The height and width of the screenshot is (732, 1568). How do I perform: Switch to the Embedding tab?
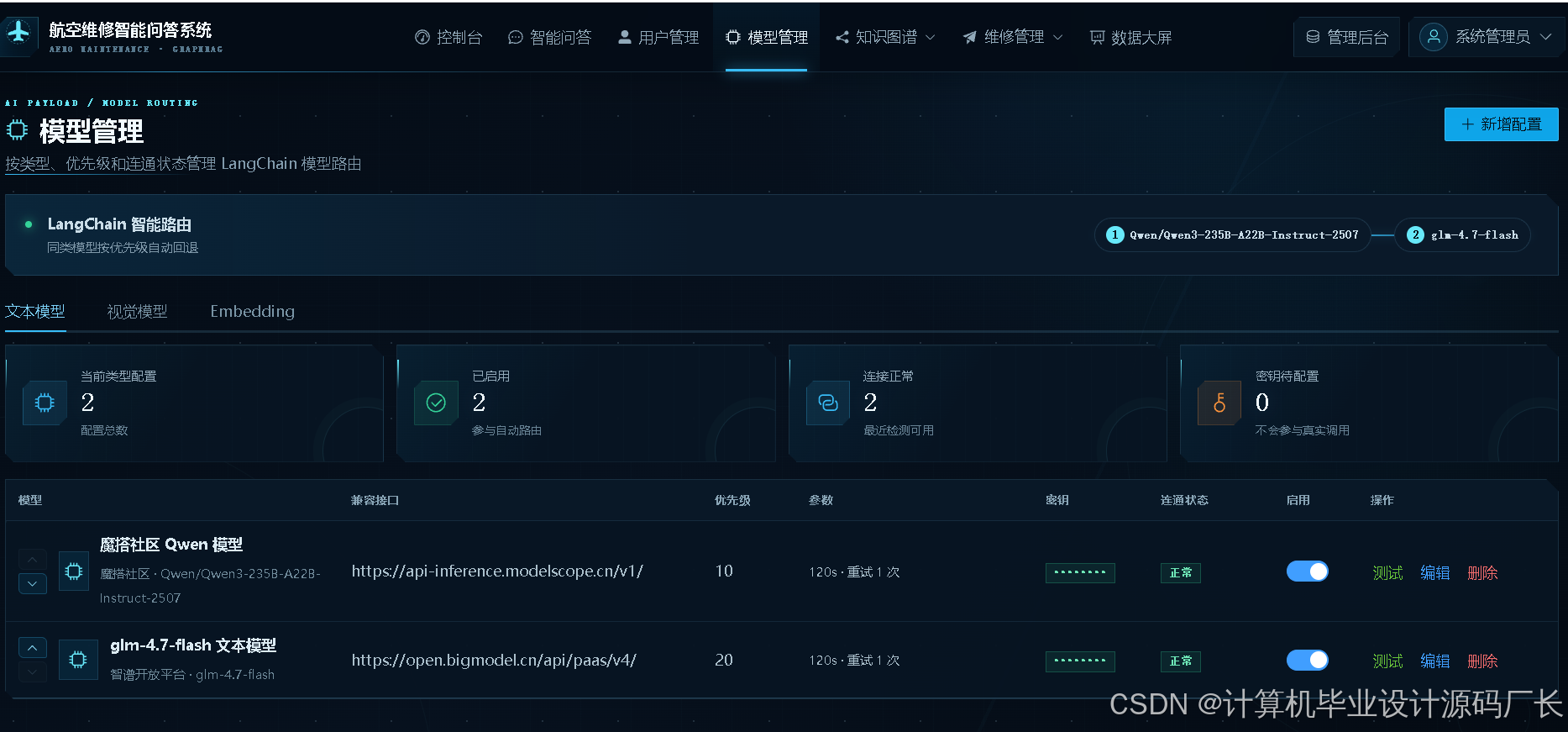point(252,312)
